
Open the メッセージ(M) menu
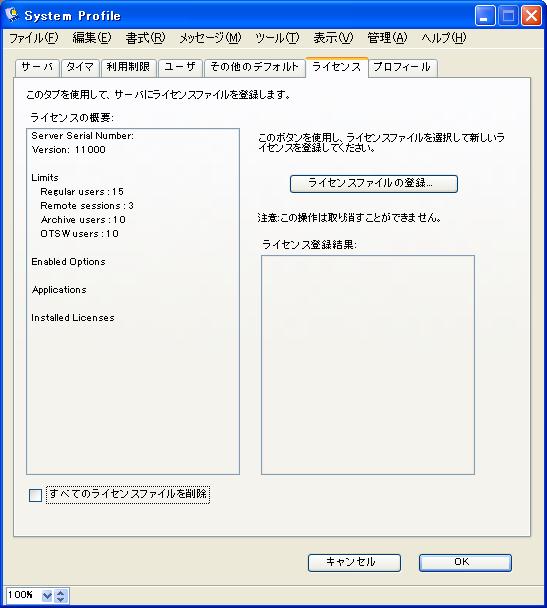pos(210,38)
